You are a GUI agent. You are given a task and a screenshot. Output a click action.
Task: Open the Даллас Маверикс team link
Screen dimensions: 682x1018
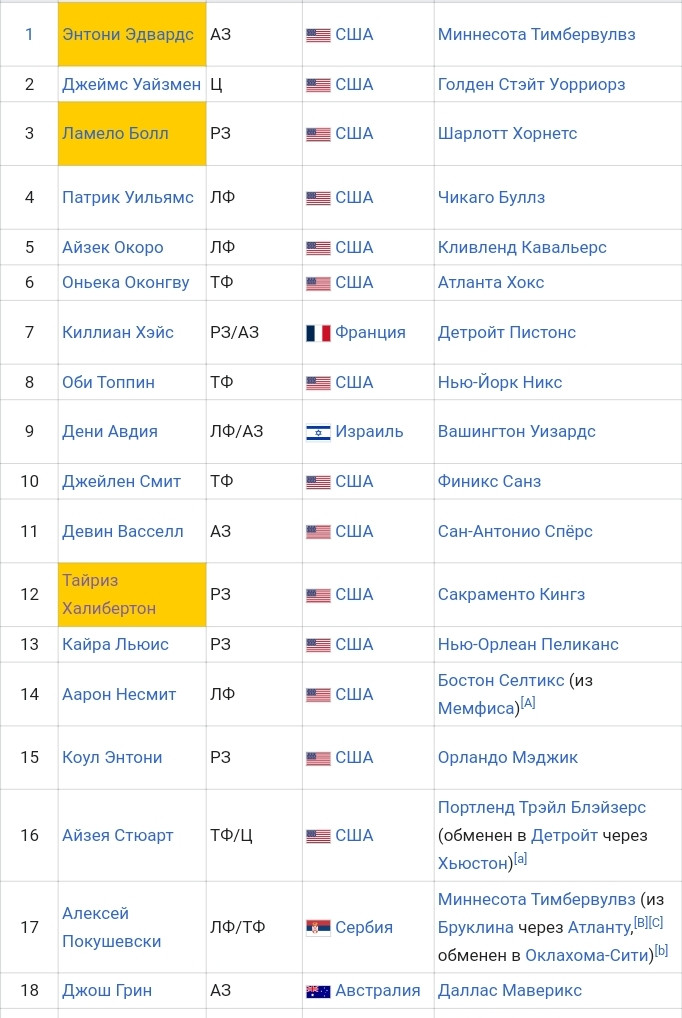(510, 990)
